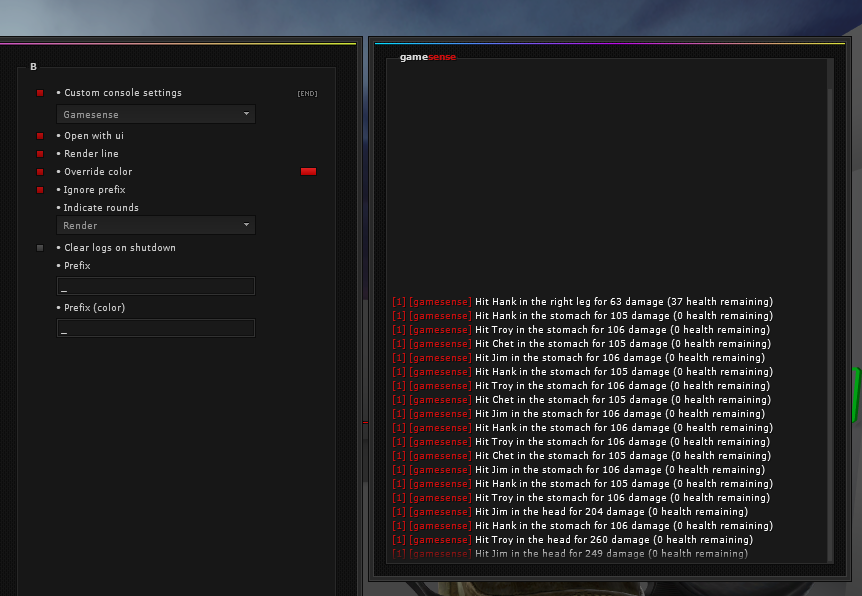Screen dimensions: 862x596
Task: Uncheck the Override color checkbox
Action: 40,172
